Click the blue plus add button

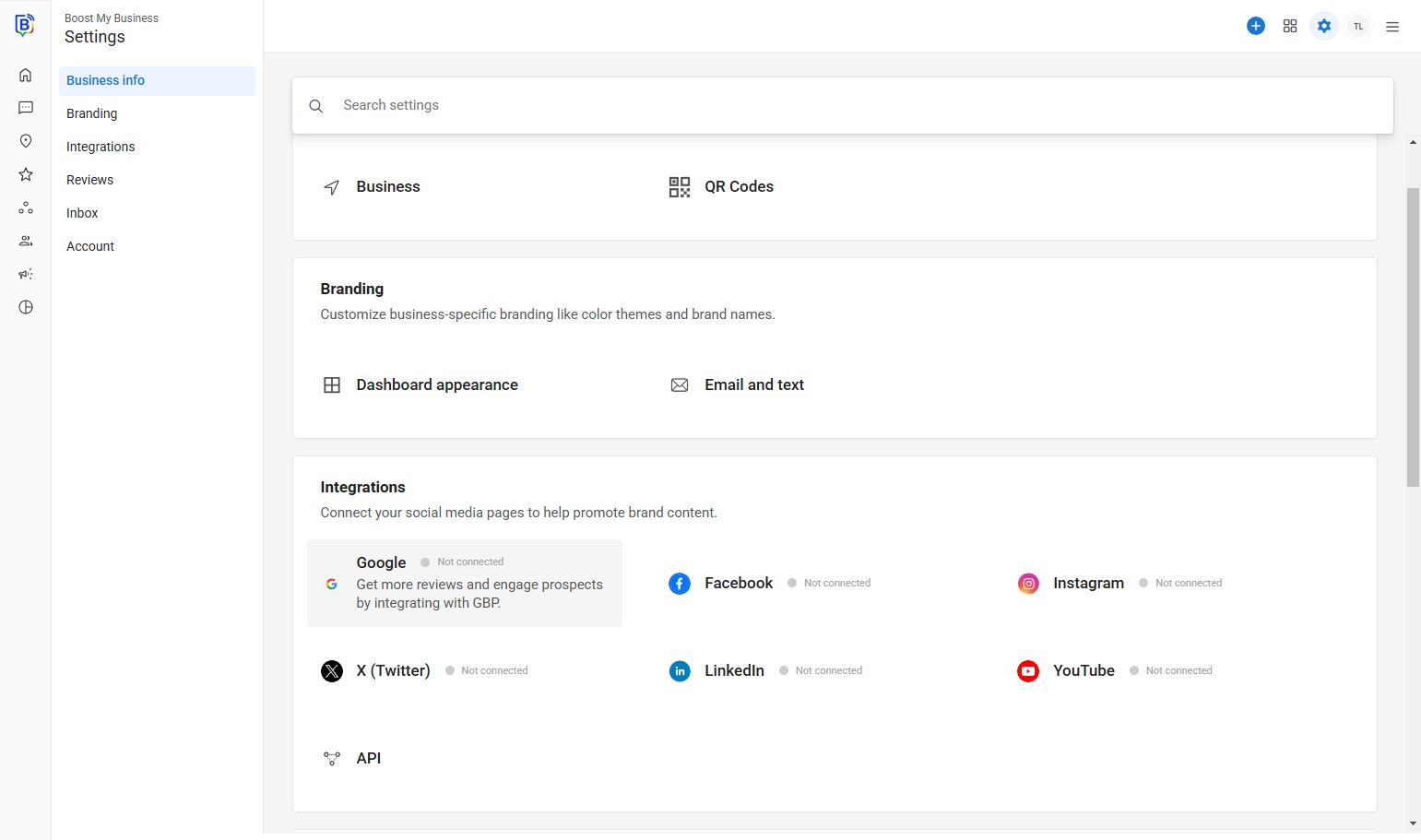coord(1255,27)
